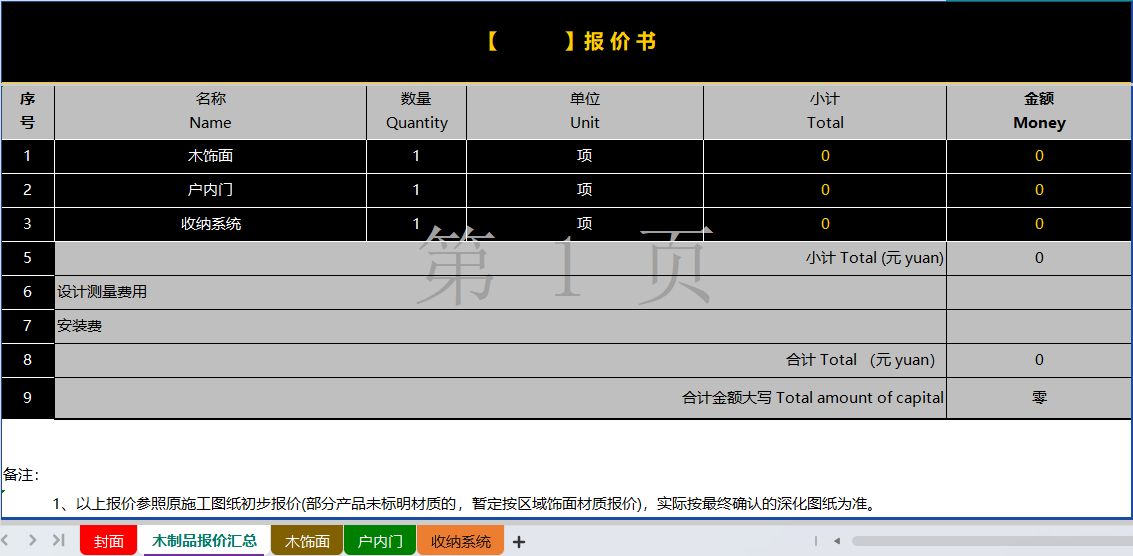Switch to the 封面 sheet tab
Screen dimensions: 1133x556
tap(108, 541)
